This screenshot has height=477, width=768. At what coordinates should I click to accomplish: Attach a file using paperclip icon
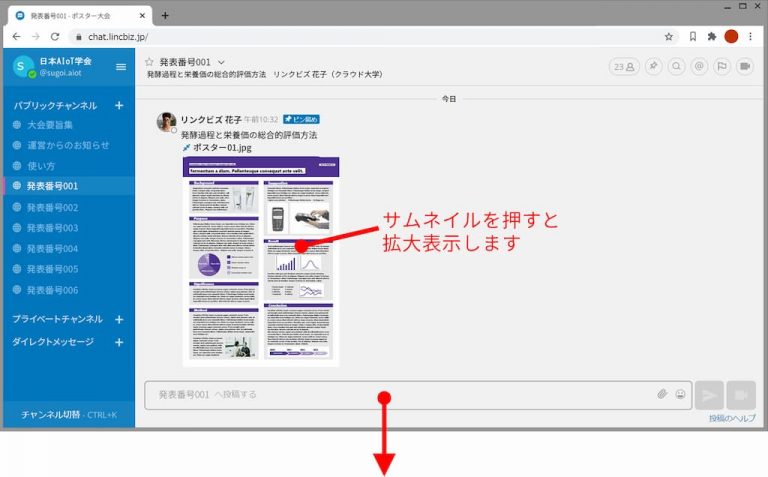662,394
